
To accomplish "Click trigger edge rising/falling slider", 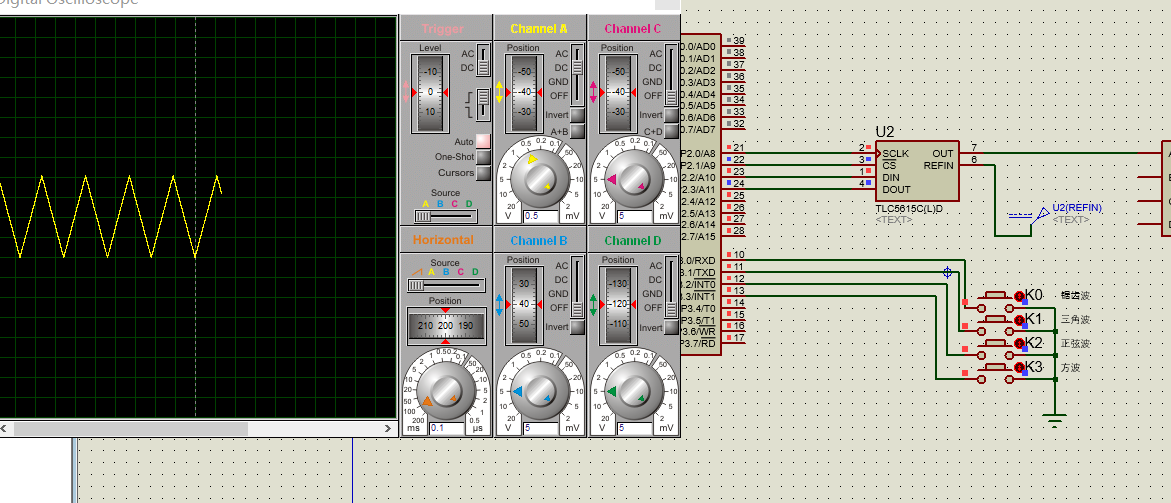I will (483, 102).
